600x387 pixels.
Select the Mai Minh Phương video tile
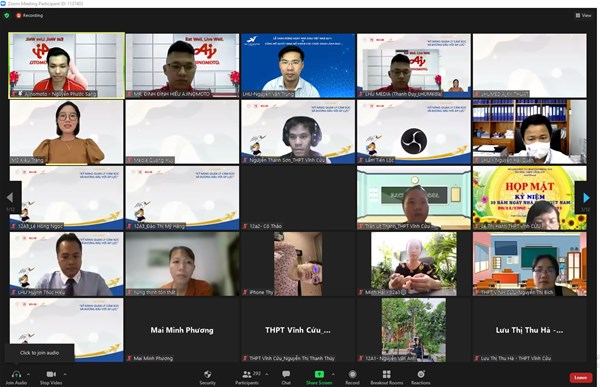pos(182,330)
